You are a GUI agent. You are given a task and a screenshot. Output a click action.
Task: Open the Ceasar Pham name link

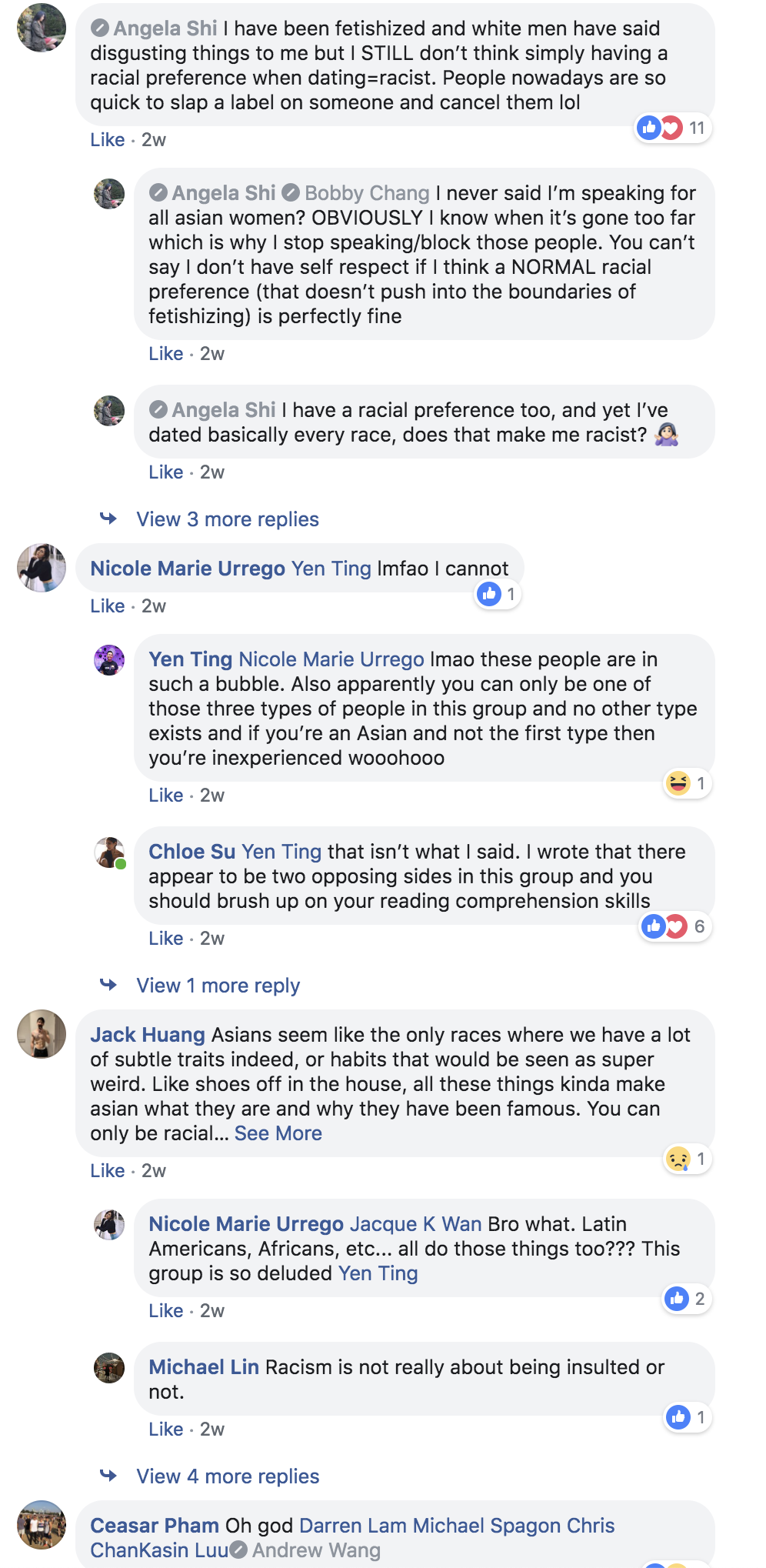(155, 1526)
